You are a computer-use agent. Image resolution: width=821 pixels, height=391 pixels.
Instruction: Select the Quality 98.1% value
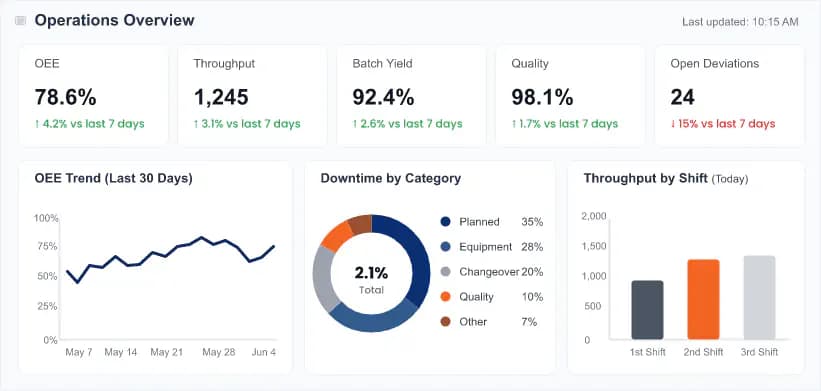tap(542, 97)
